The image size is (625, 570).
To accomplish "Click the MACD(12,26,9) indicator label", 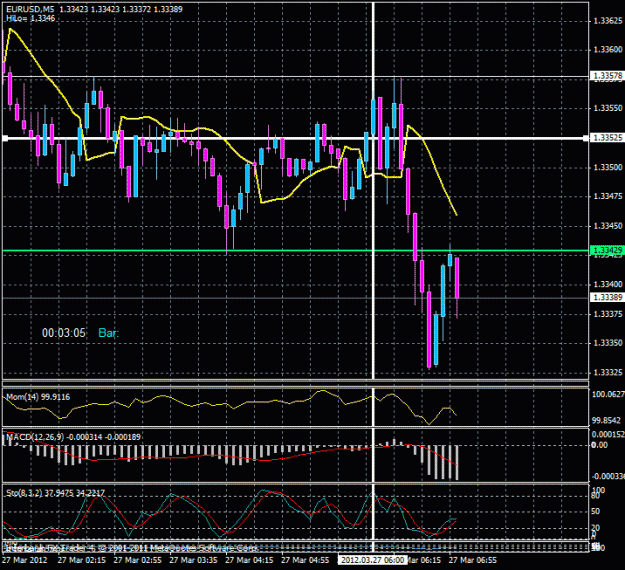I will pyautogui.click(x=73, y=437).
